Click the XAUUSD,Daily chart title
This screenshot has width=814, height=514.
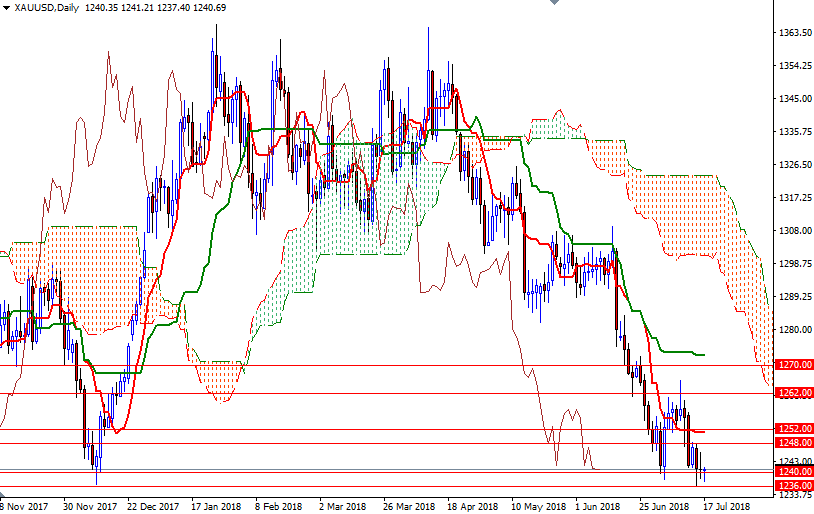(x=46, y=8)
